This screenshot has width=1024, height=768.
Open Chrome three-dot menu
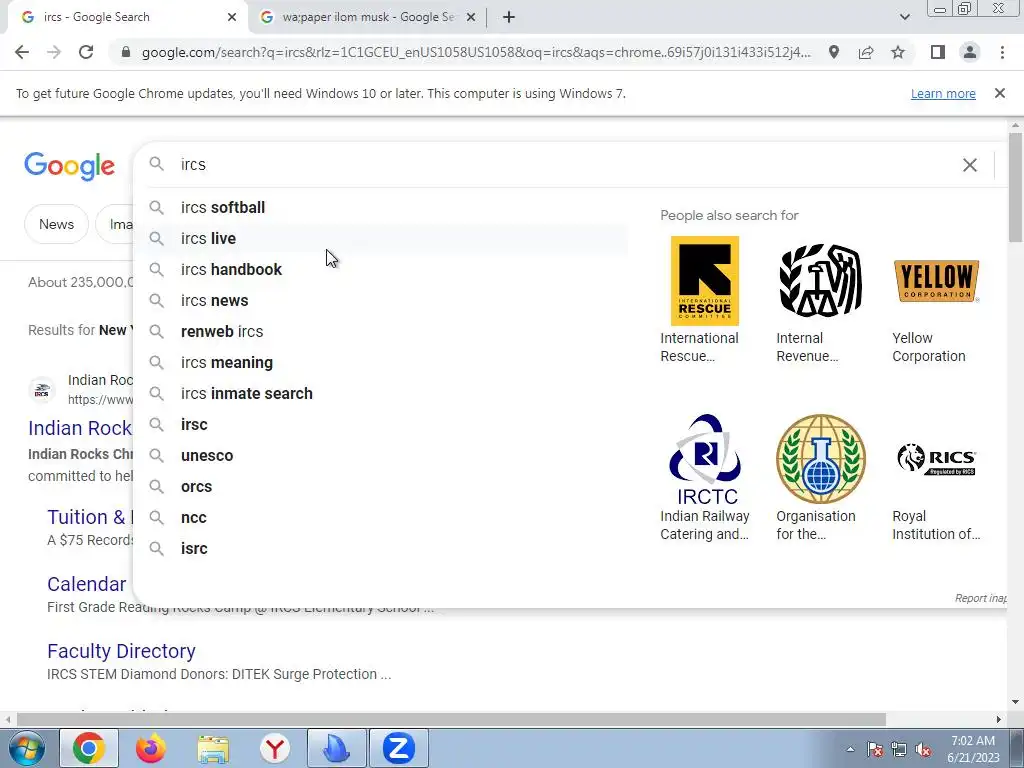coord(1002,52)
